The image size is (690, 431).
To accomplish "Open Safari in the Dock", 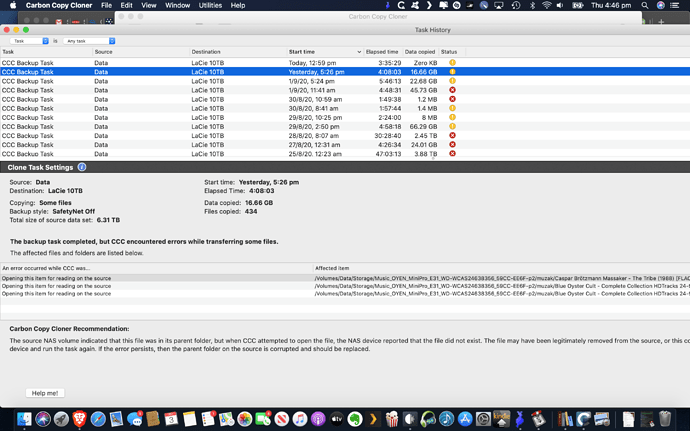I will 98,419.
